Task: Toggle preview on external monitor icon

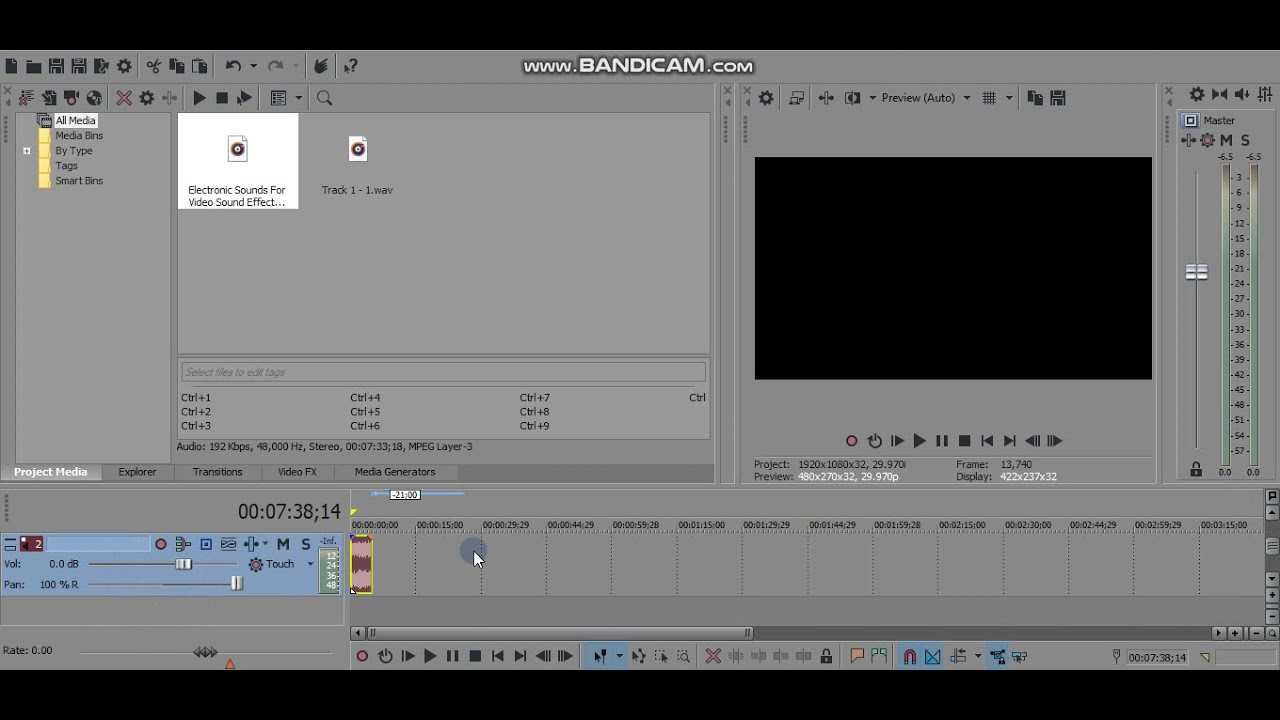Action: click(796, 98)
